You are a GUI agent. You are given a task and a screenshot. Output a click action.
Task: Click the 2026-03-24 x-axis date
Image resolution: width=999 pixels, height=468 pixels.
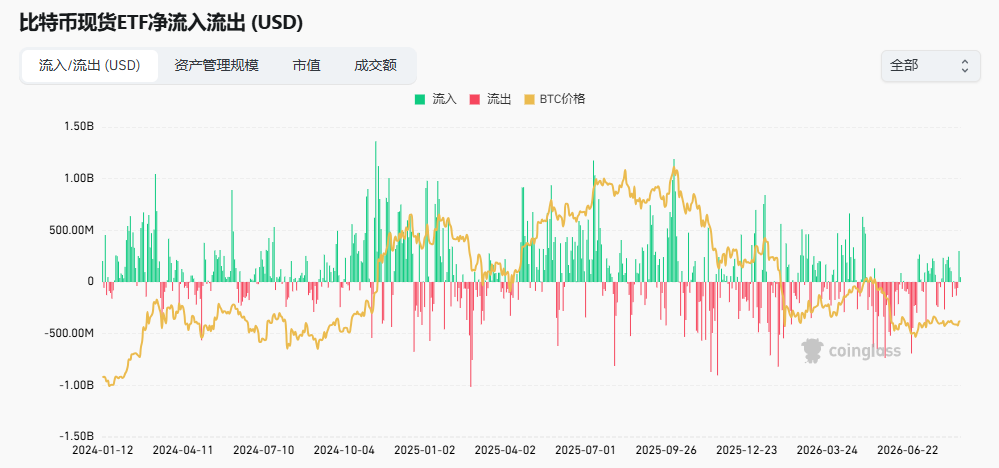(828, 450)
